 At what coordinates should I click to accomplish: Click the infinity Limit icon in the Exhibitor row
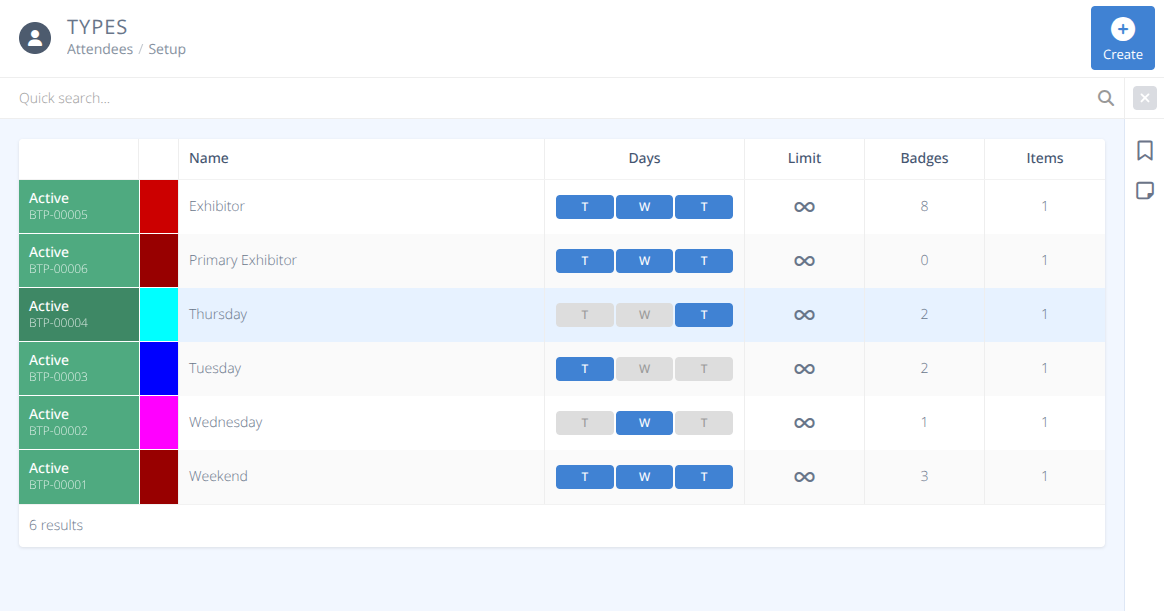point(804,206)
